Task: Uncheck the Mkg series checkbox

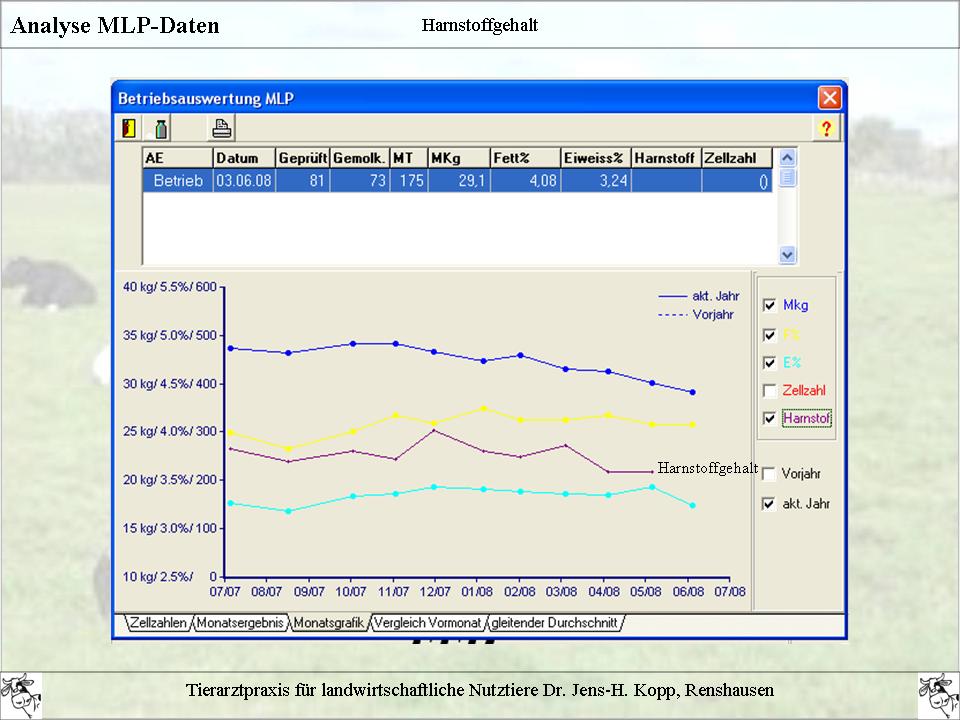Action: click(769, 306)
